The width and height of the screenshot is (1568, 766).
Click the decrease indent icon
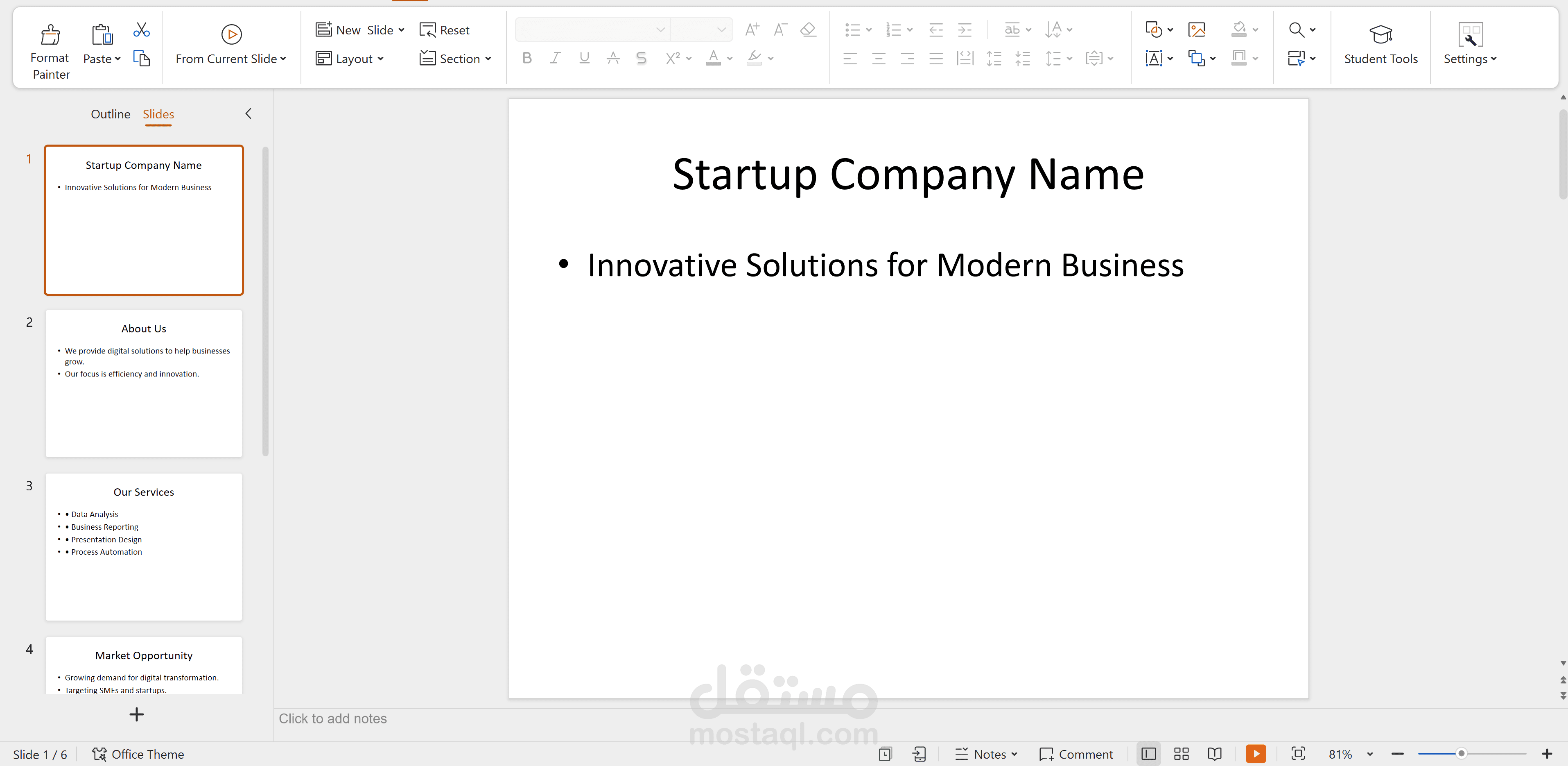pyautogui.click(x=935, y=29)
